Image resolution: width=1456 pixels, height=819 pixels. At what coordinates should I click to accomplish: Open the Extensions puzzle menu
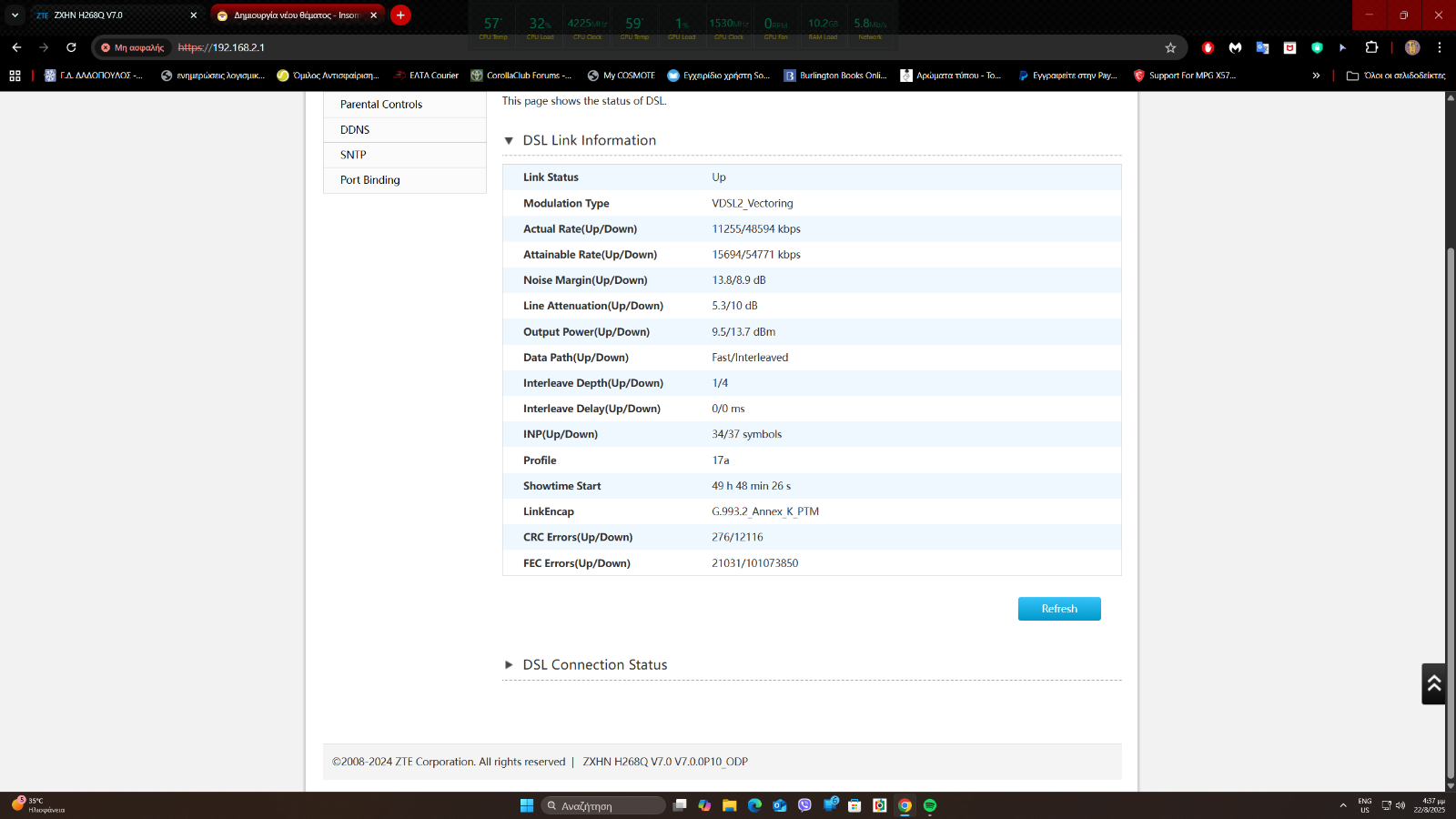1371,47
